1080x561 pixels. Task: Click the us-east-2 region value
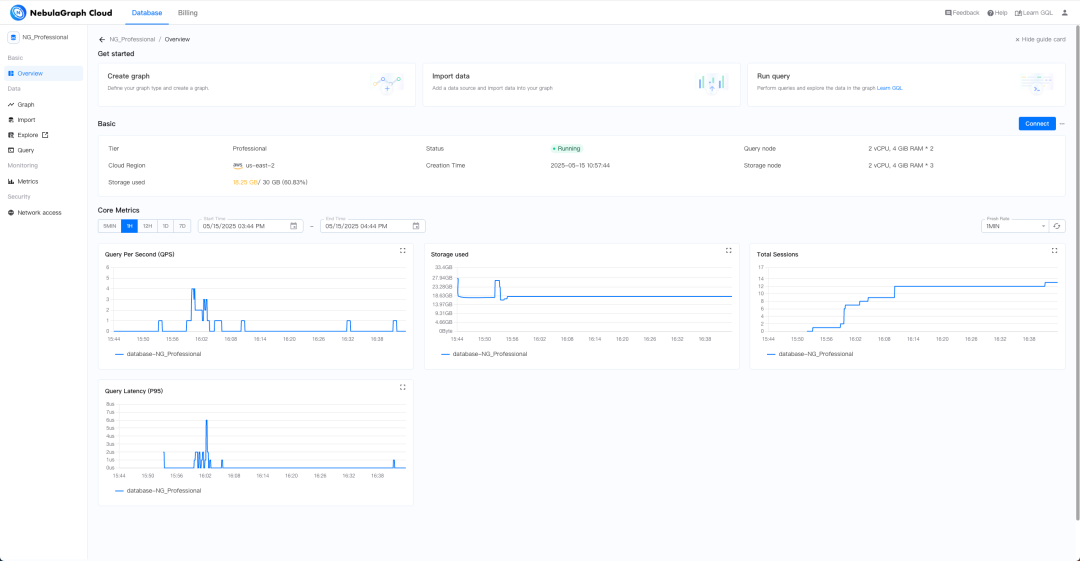pyautogui.click(x=260, y=166)
